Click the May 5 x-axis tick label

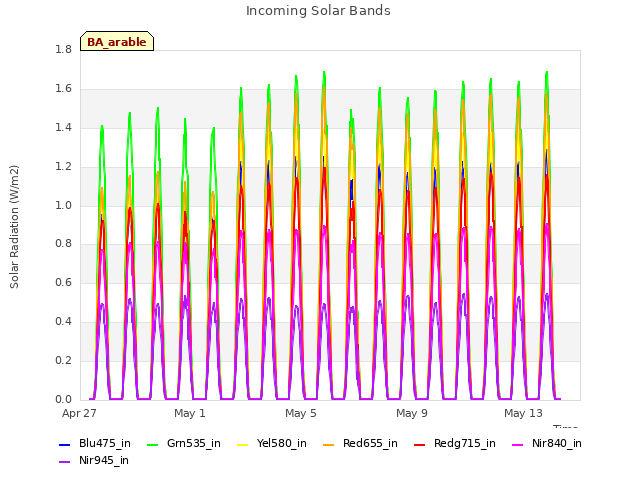click(301, 413)
